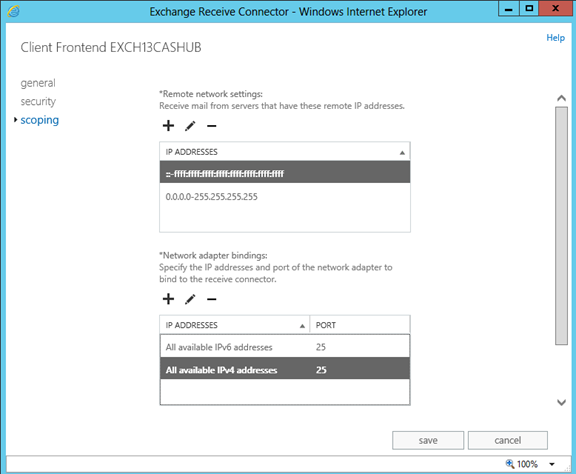
Task: Sort bindings IP ADDRESSES column arrow
Action: tap(302, 326)
